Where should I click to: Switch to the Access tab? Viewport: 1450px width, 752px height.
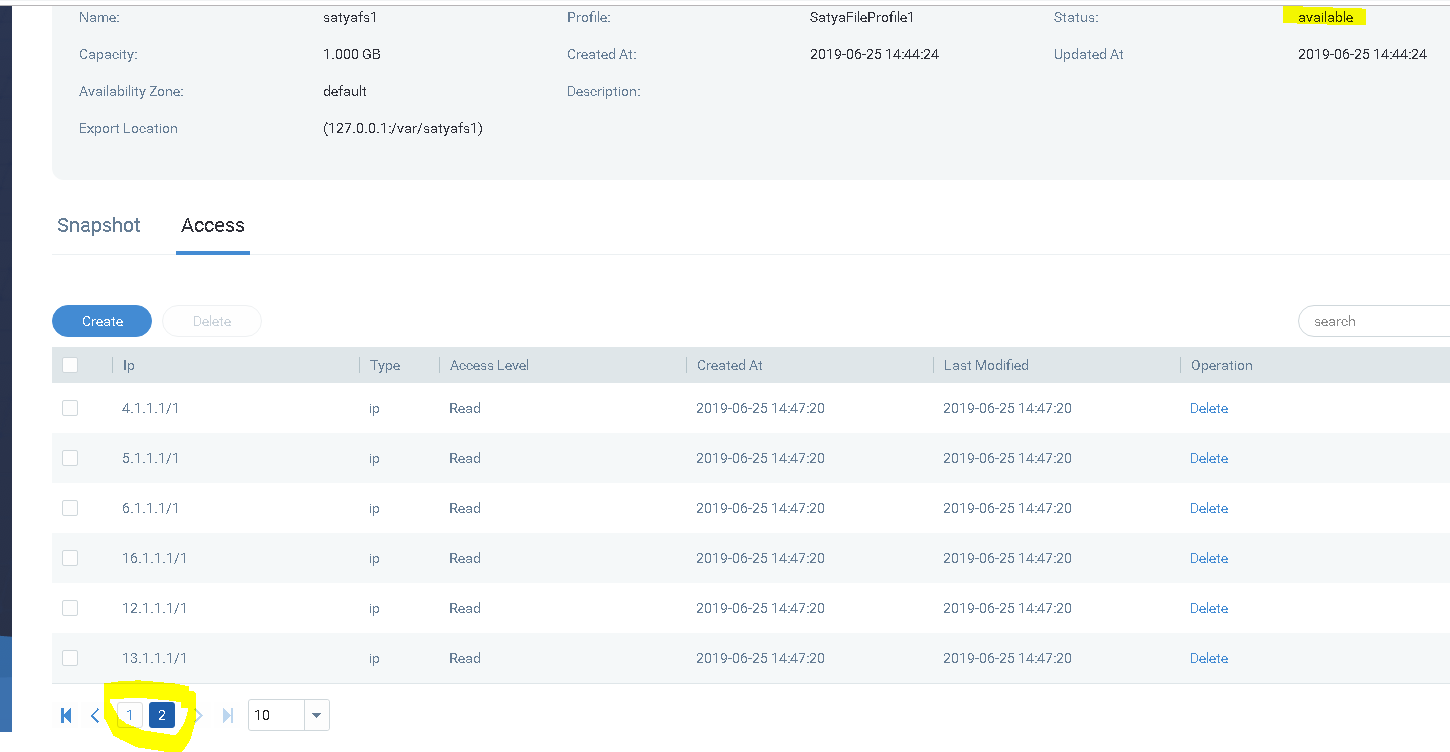(x=212, y=225)
